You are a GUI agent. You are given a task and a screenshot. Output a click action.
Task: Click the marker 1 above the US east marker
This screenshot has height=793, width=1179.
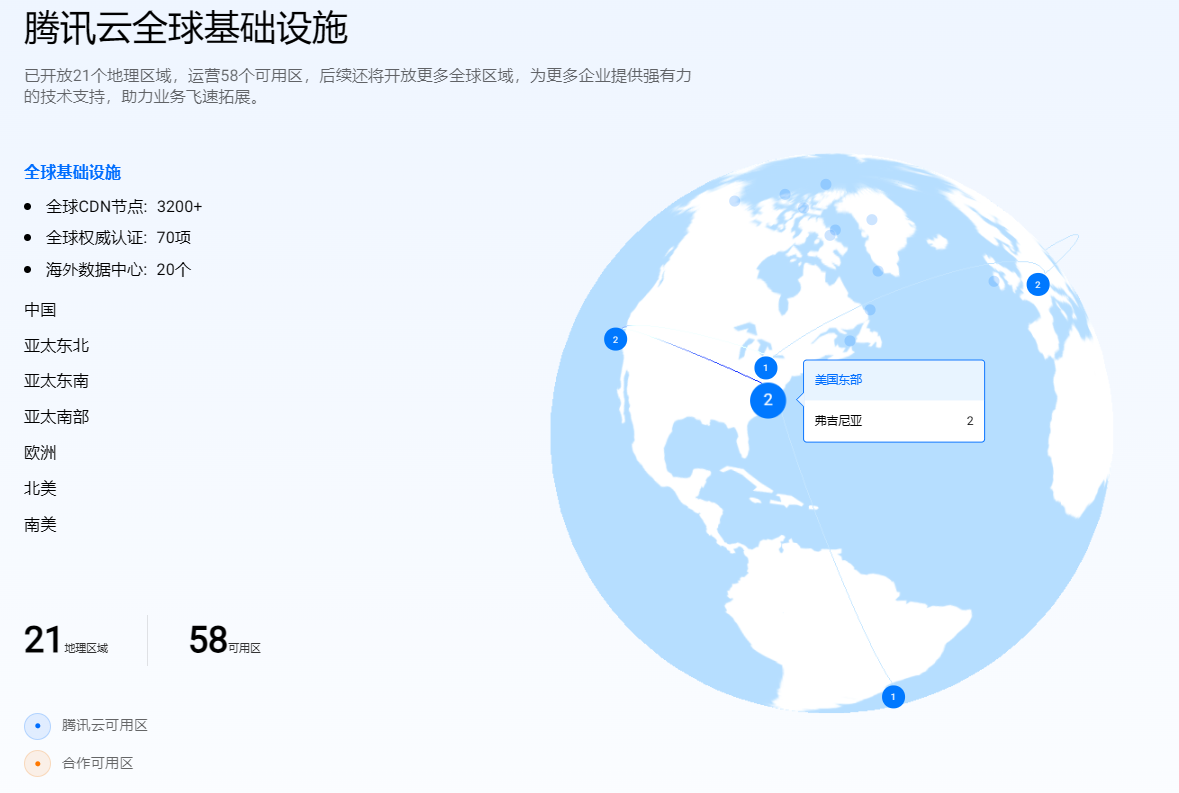pyautogui.click(x=765, y=368)
